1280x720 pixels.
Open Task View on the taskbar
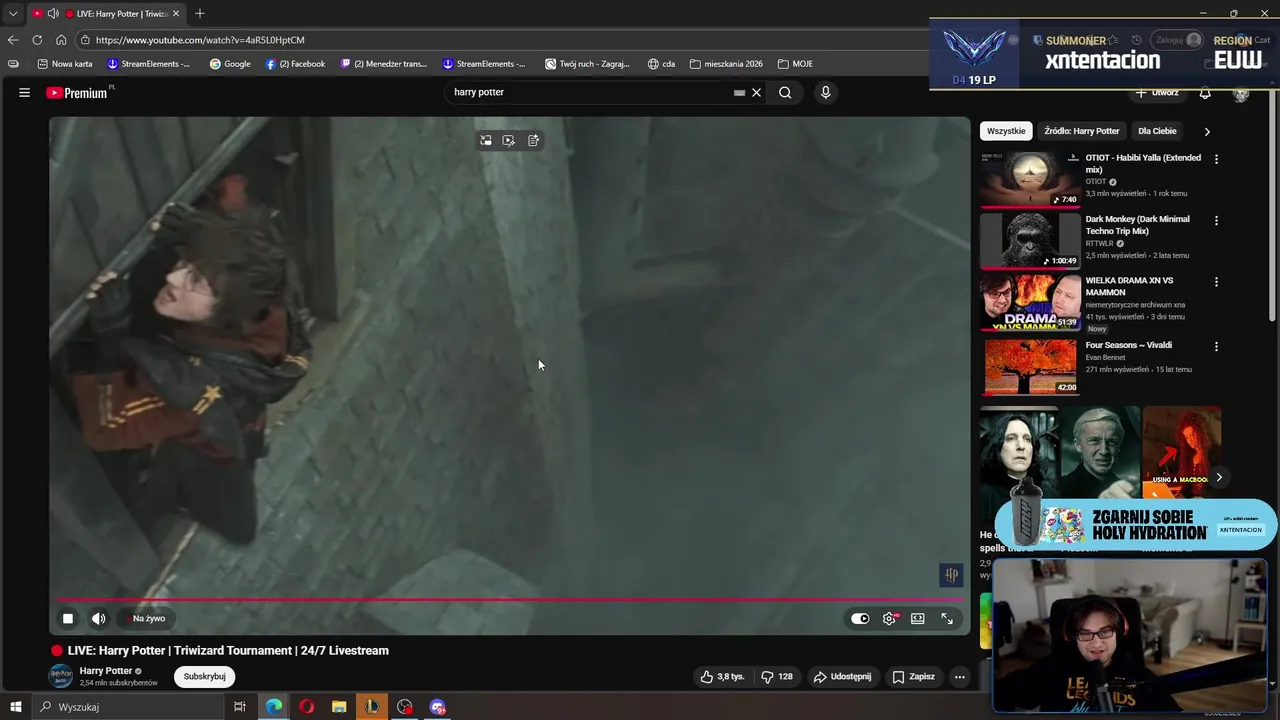(x=240, y=707)
